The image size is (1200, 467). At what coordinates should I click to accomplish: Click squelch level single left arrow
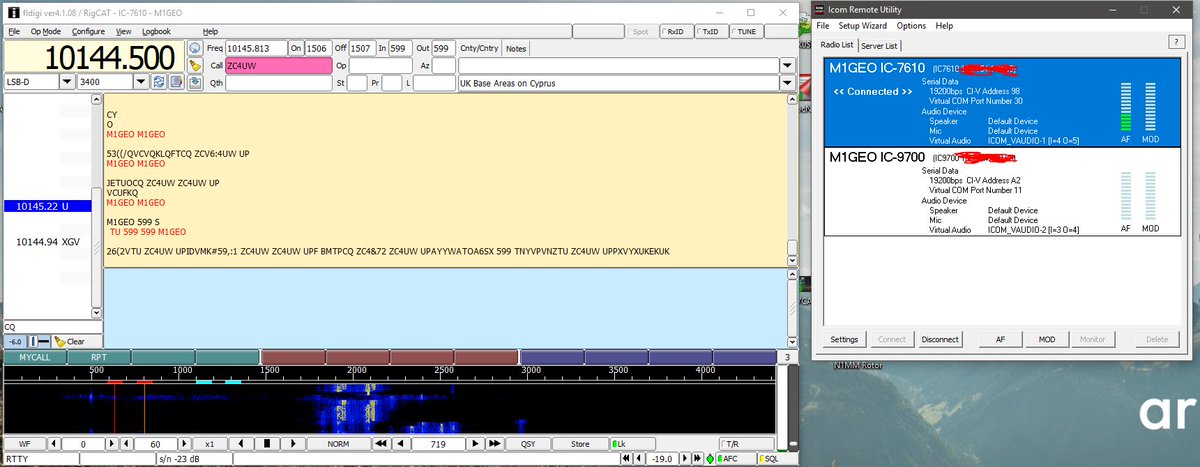(x=639, y=460)
